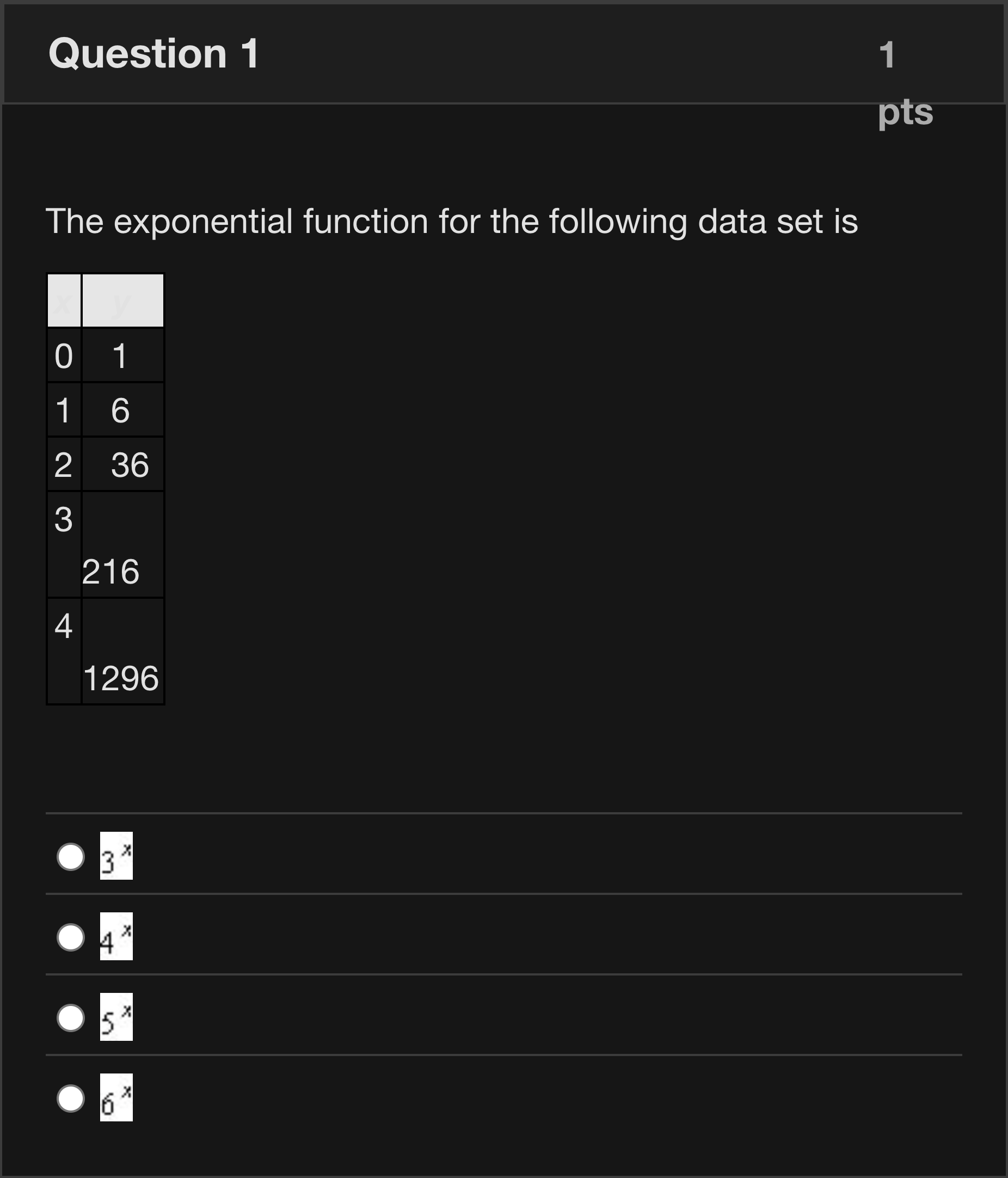
Task: Click the table cell containing 6
Action: pos(122,409)
